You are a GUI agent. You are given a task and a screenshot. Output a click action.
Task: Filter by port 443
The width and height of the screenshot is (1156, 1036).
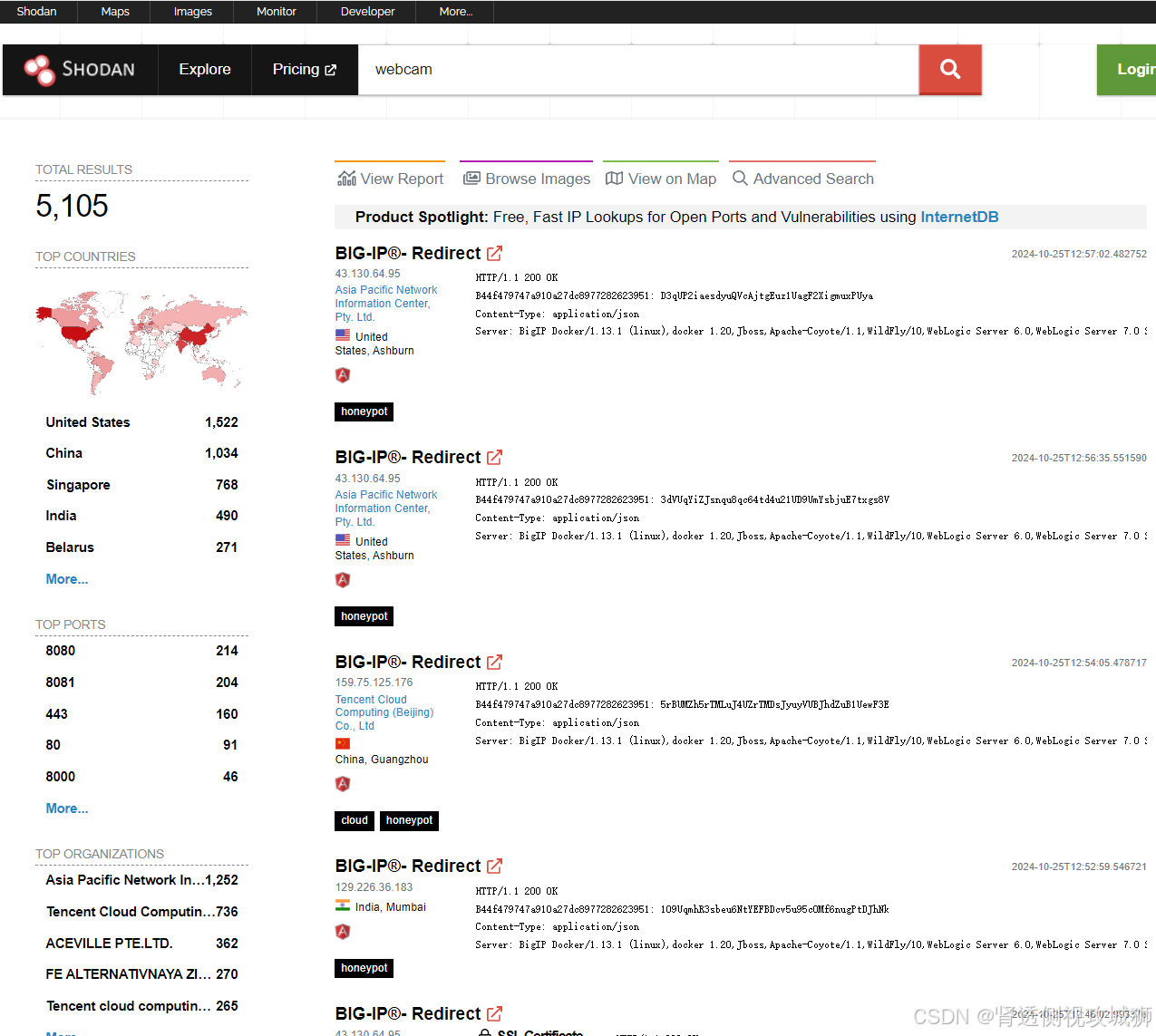pos(141,714)
